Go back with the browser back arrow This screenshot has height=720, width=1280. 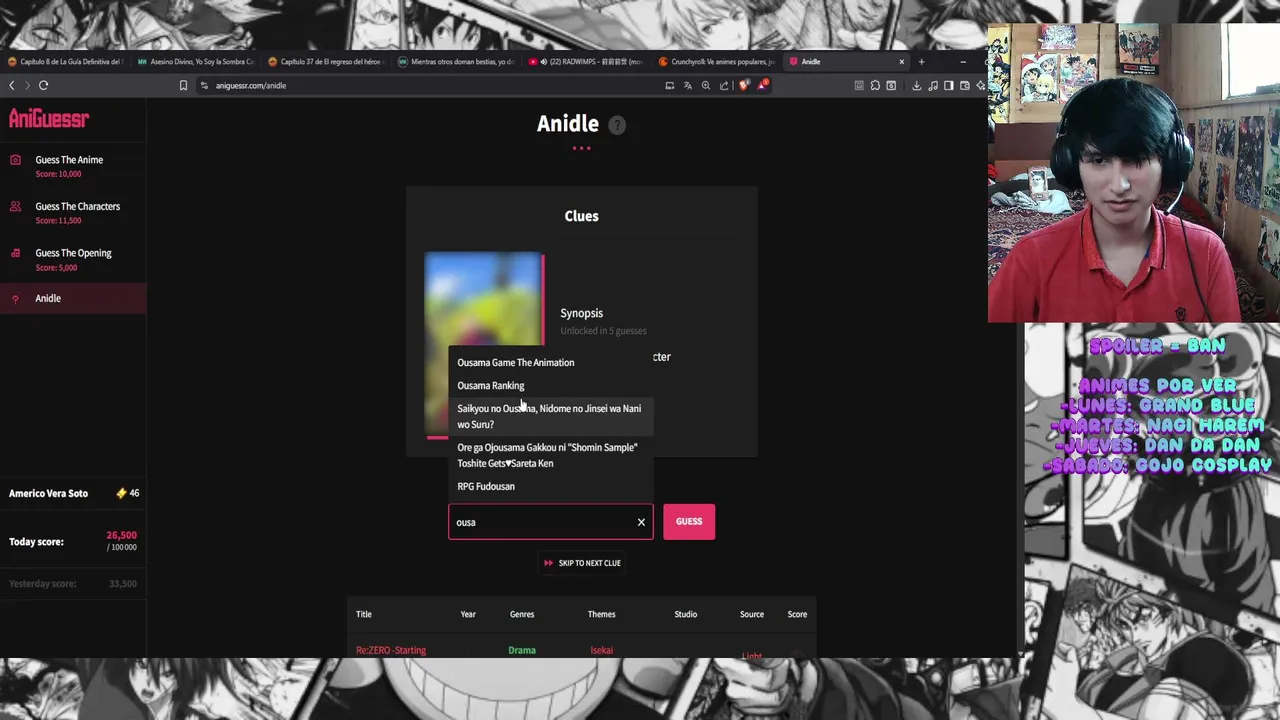(x=12, y=86)
